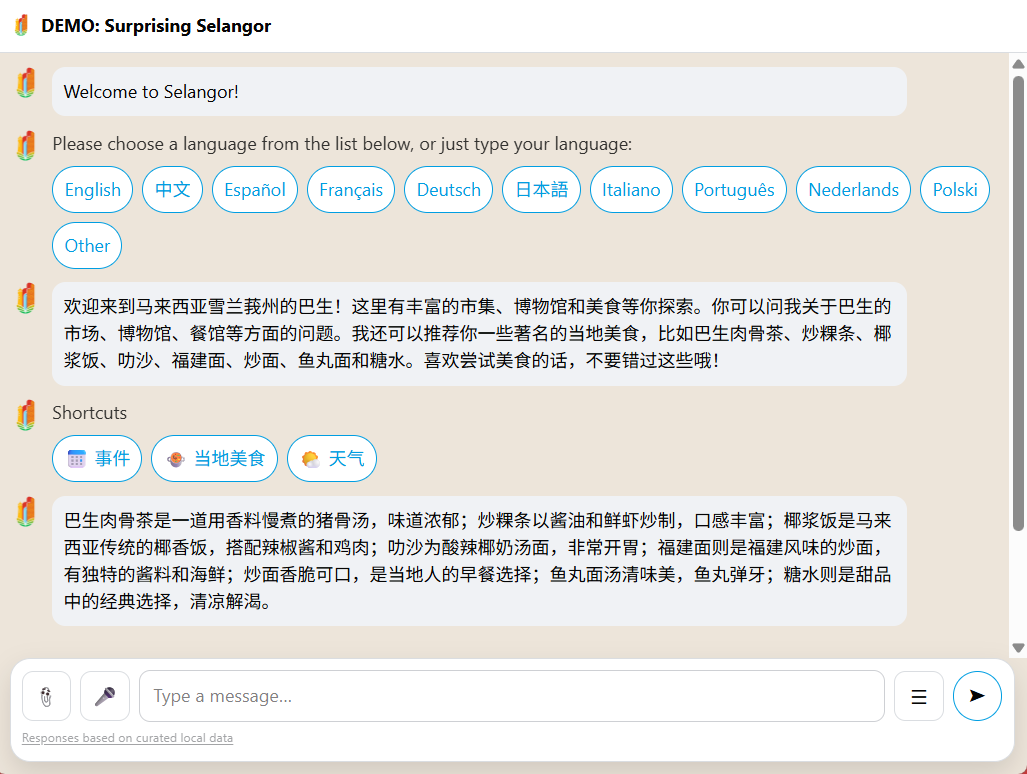Open the 事件 events shortcut

[x=97, y=459]
